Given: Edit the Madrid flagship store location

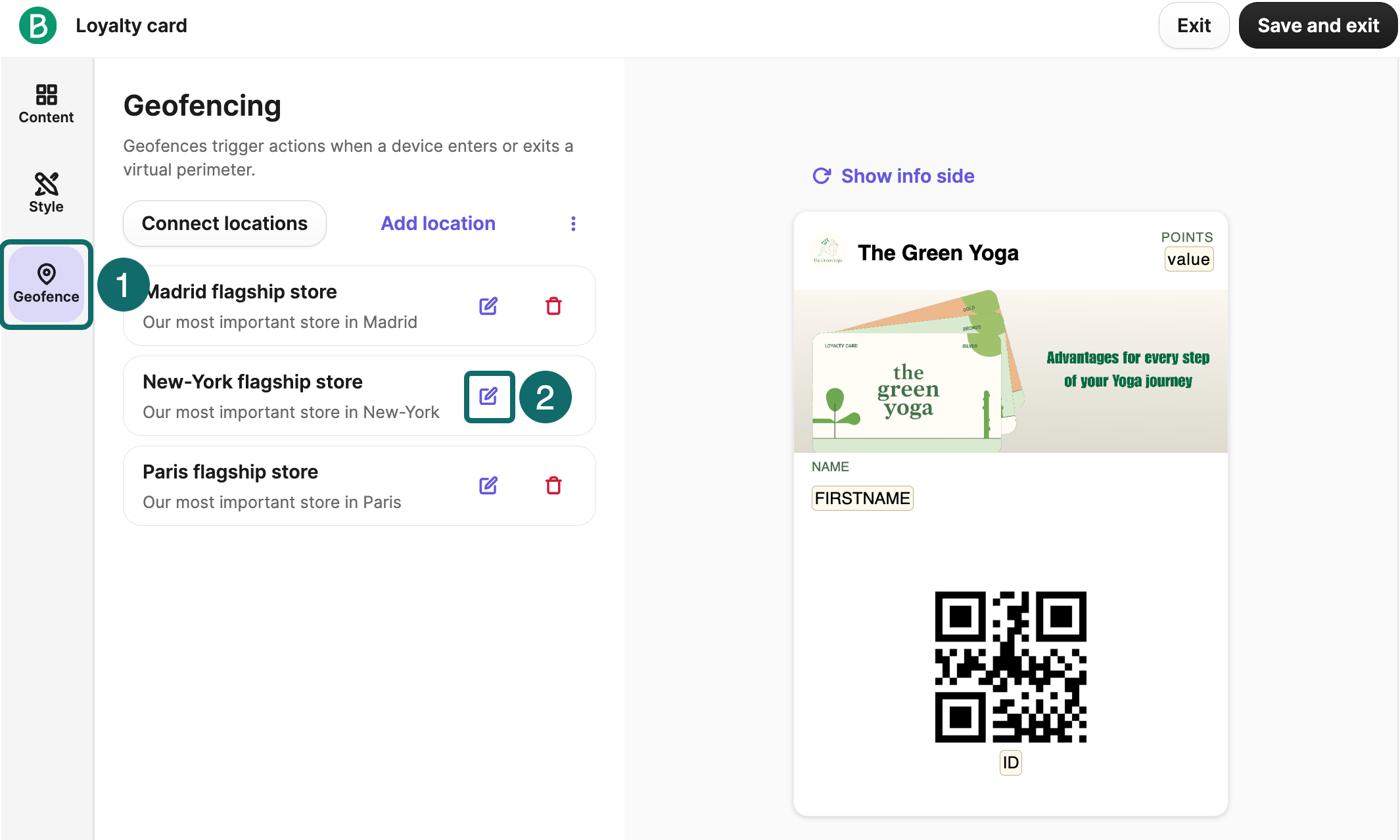Looking at the screenshot, I should pyautogui.click(x=488, y=306).
